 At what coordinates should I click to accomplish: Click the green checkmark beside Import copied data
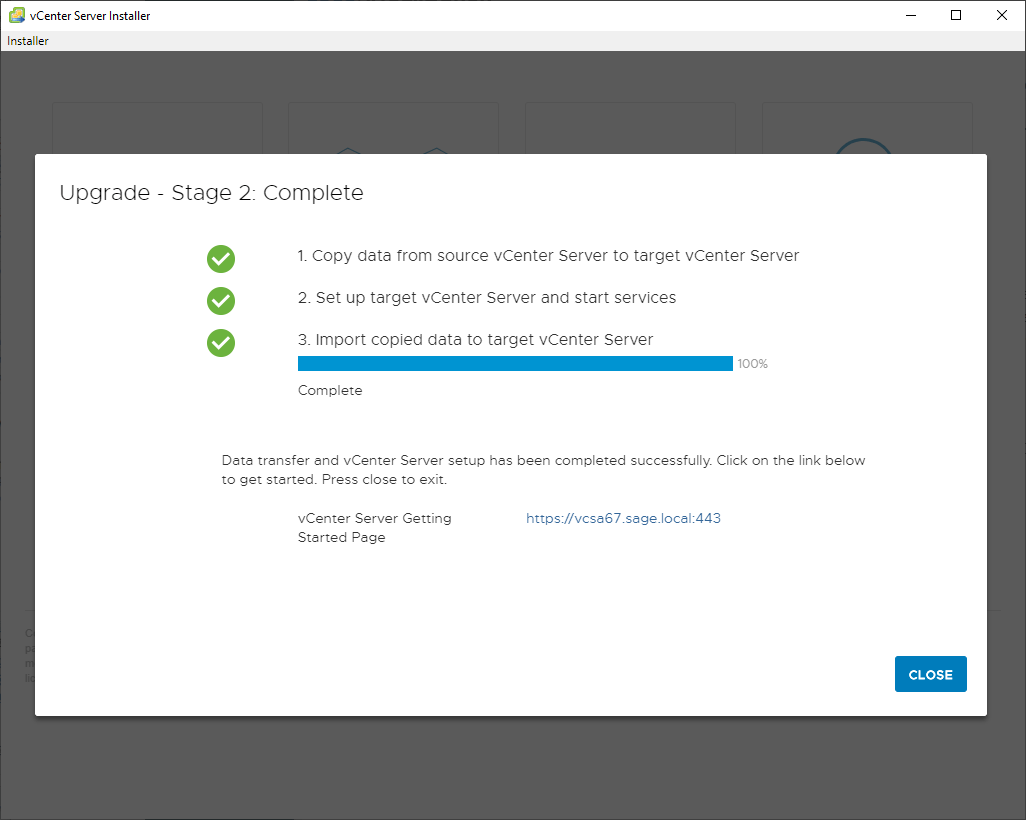221,343
